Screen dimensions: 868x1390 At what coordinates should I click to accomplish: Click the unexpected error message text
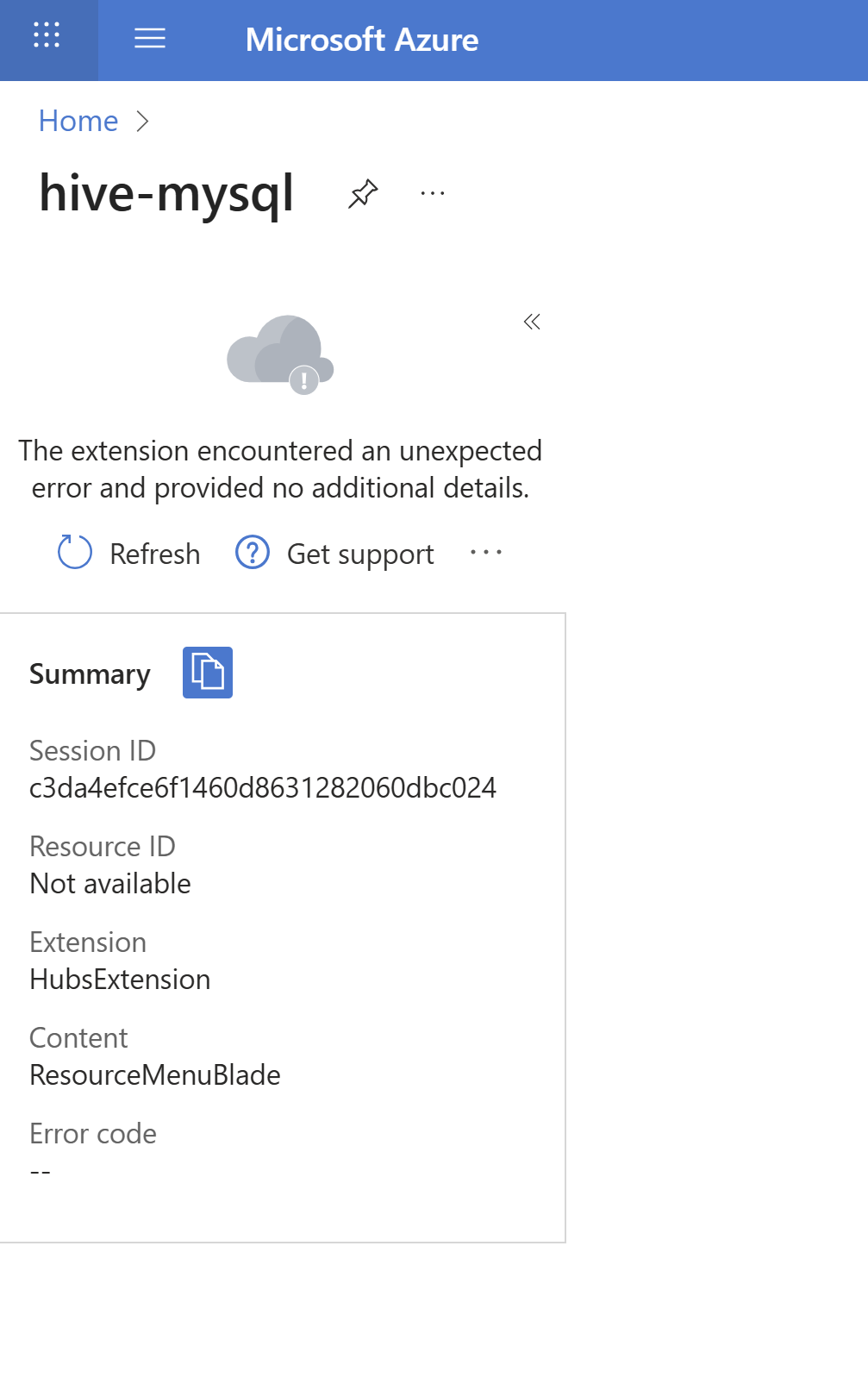pos(280,469)
